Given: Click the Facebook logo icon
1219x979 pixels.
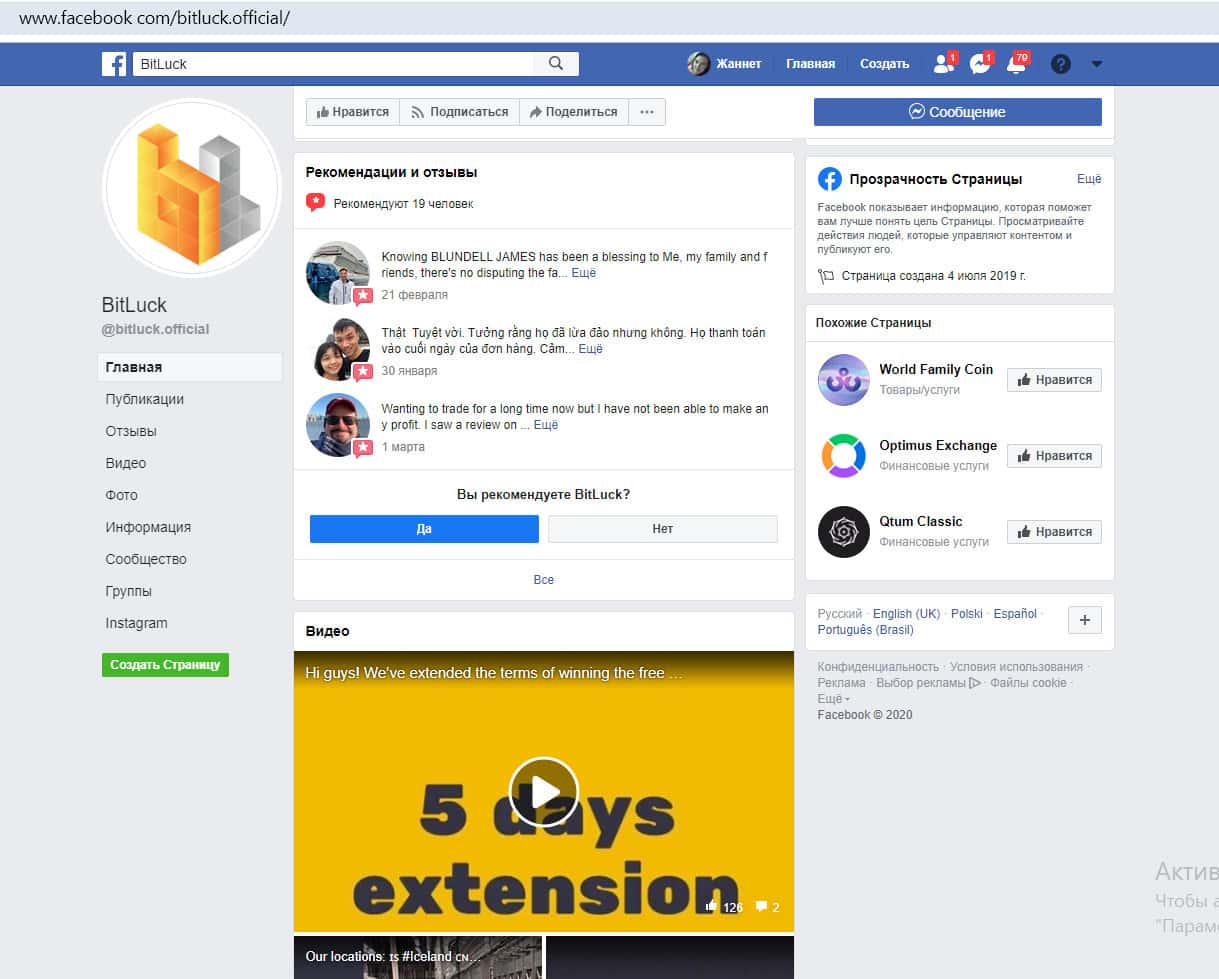Looking at the screenshot, I should [x=114, y=64].
